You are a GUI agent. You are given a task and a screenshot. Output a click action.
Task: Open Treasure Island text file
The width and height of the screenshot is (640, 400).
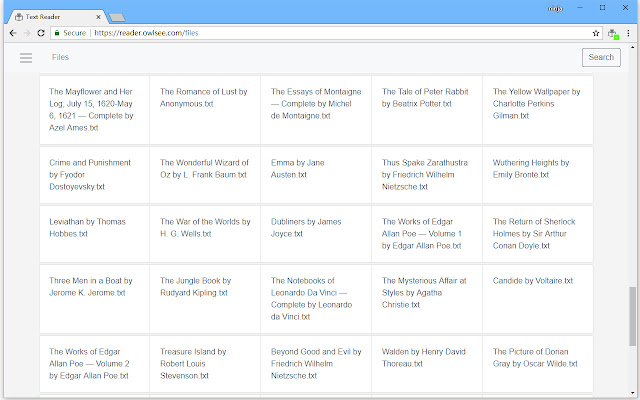click(193, 364)
